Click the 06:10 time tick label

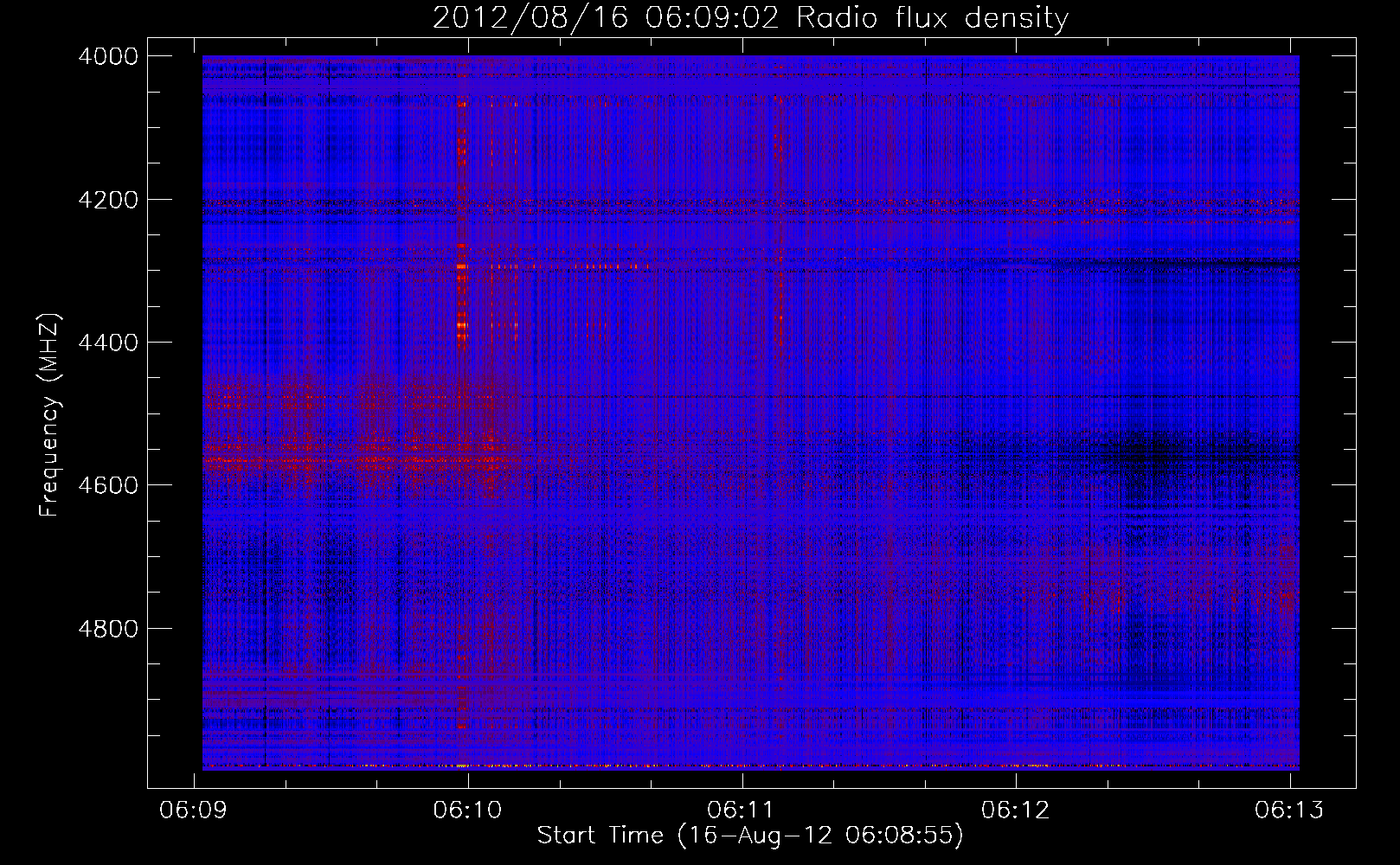[x=468, y=810]
